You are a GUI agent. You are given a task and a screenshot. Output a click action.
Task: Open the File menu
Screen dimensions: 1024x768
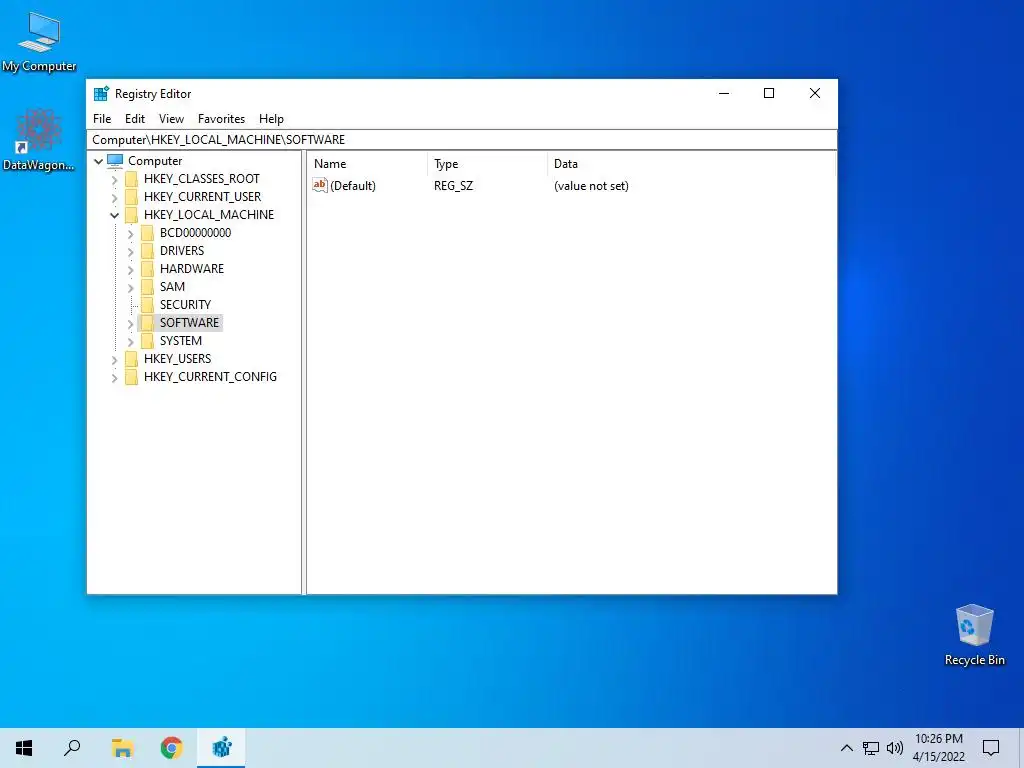tap(102, 119)
